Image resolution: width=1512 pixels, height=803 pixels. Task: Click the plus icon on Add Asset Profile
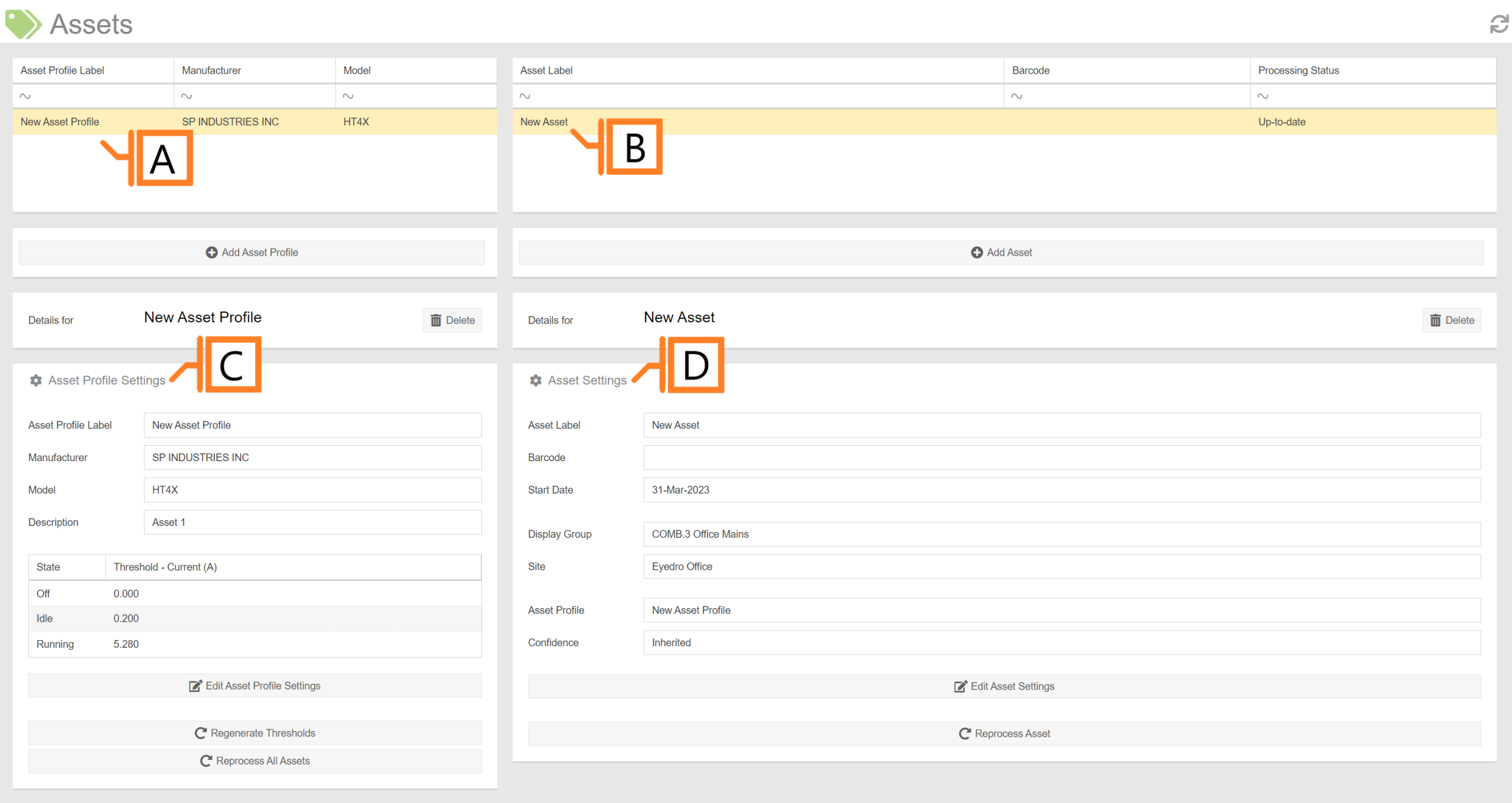[211, 252]
